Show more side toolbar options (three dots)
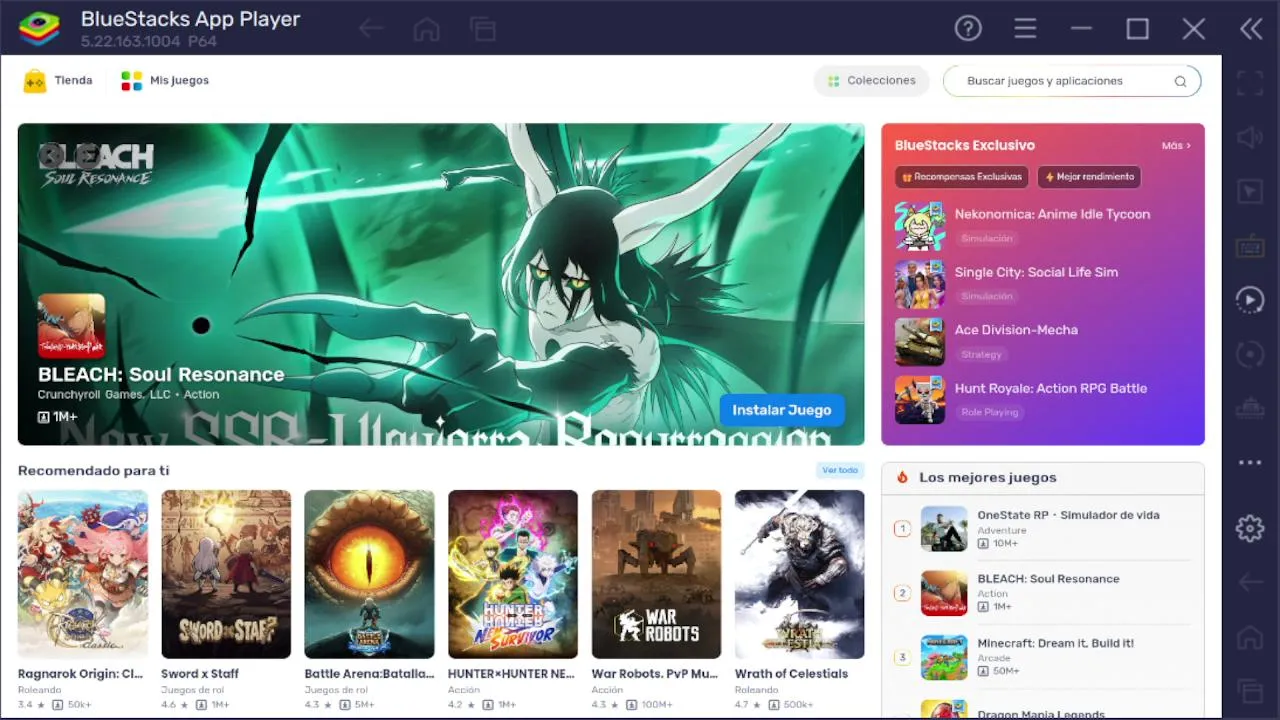The height and width of the screenshot is (720, 1280). pos(1250,463)
